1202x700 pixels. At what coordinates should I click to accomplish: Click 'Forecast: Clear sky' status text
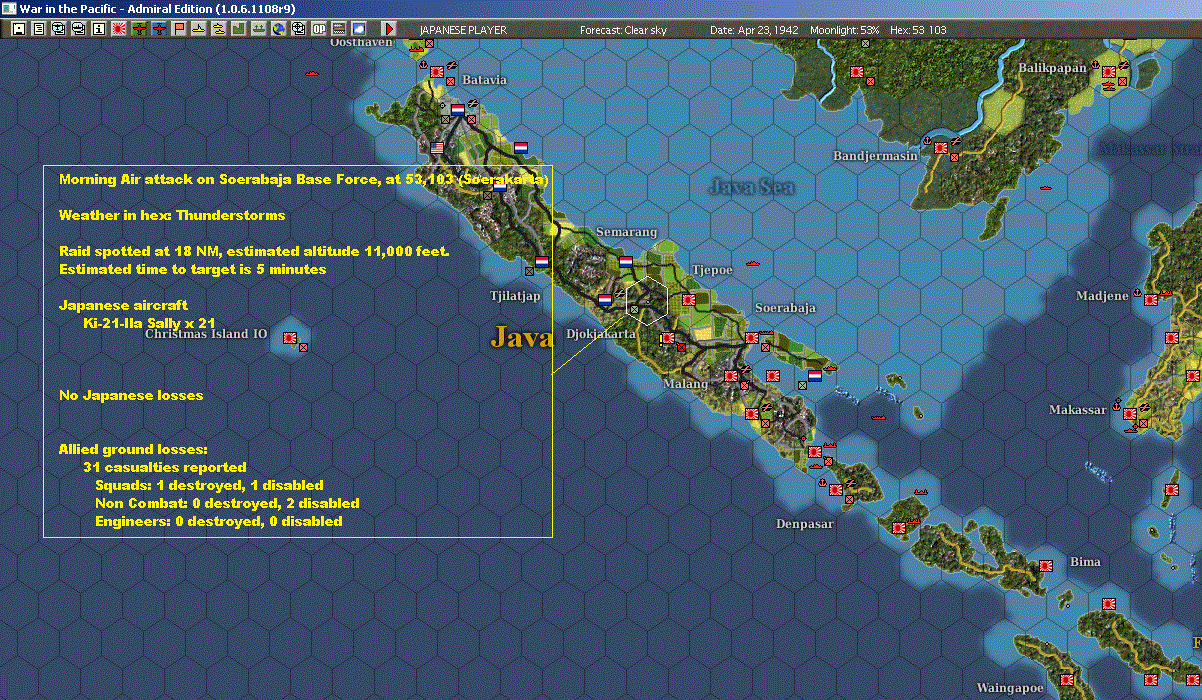623,30
